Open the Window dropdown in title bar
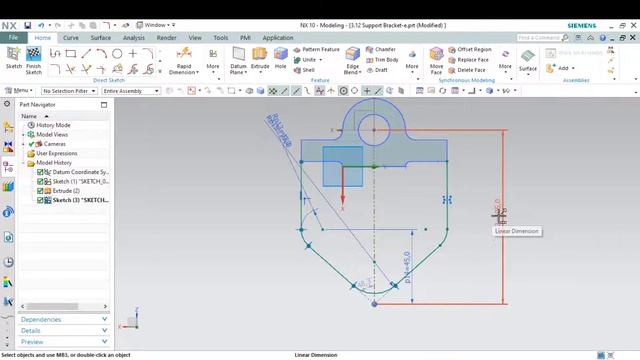Viewport: 640px width, 360px height. tap(156, 25)
